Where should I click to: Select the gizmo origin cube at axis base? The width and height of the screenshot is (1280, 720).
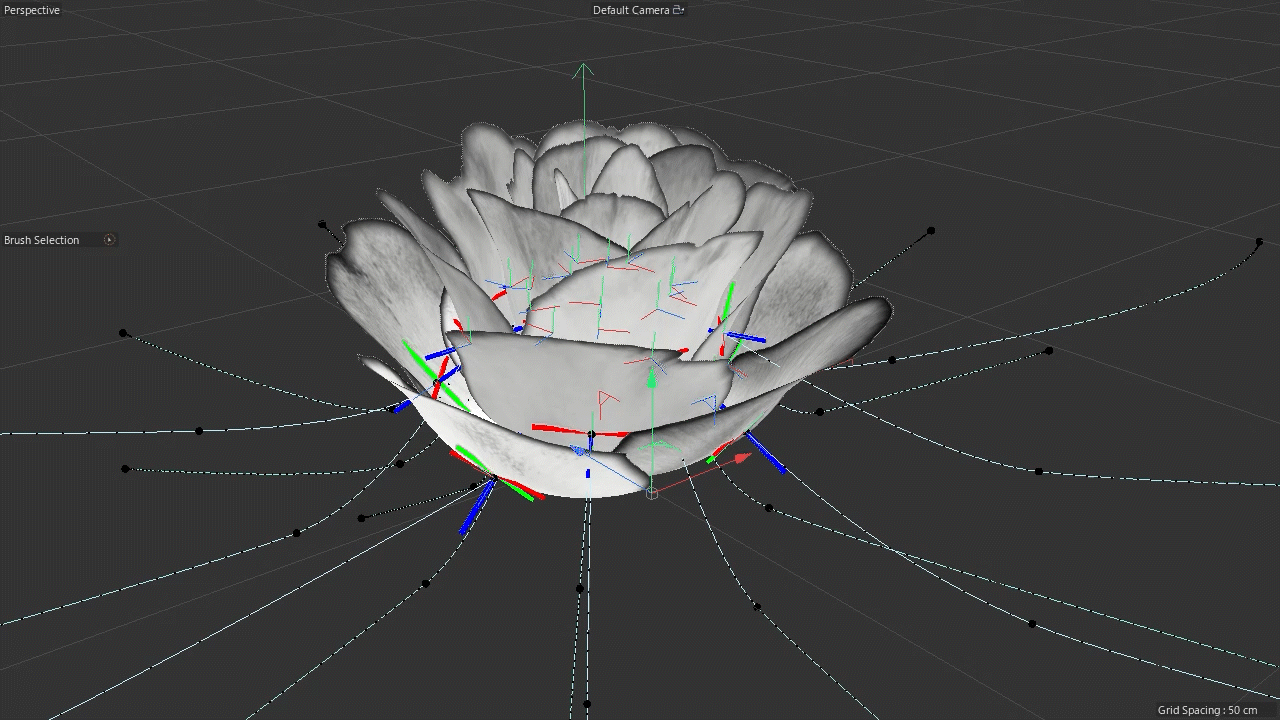pos(652,493)
